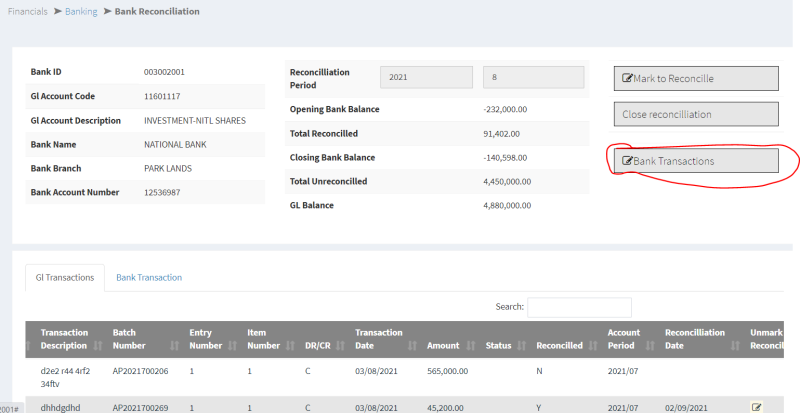Viewport: 800px width, 413px height.
Task: Sort by Batch Number column arrows
Action: pos(176,345)
